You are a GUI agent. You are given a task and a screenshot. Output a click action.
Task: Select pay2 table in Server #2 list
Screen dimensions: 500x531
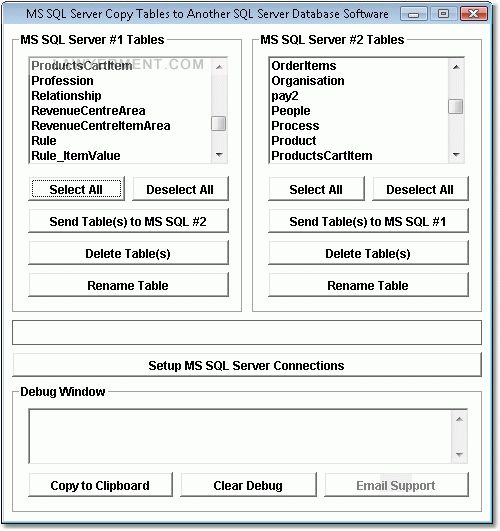click(x=359, y=95)
